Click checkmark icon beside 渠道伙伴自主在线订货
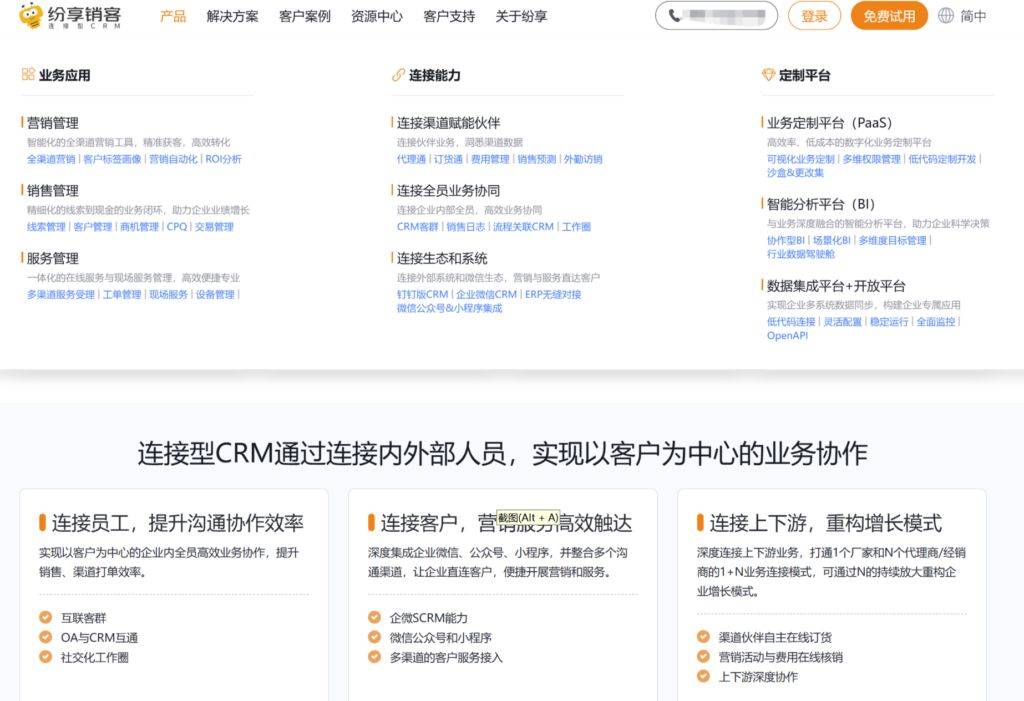Image resolution: width=1024 pixels, height=701 pixels. pos(703,637)
